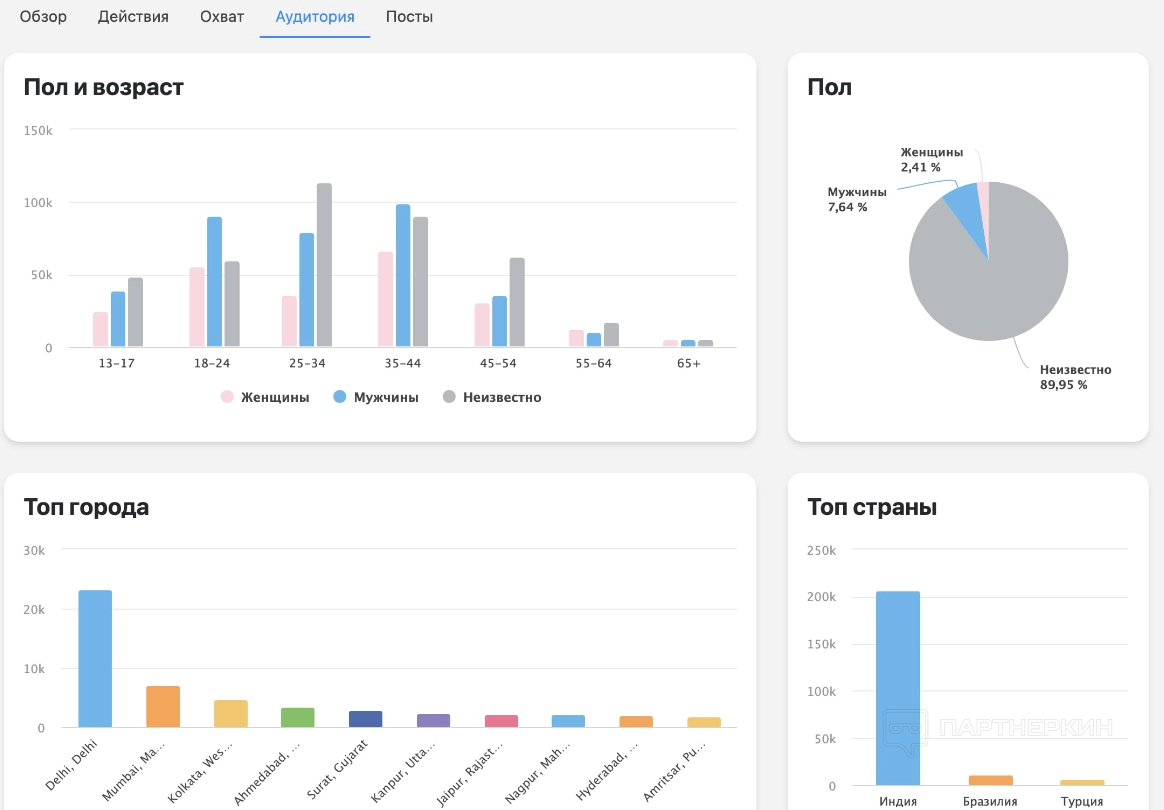
Task: Click the Индия country bar
Action: tap(897, 688)
